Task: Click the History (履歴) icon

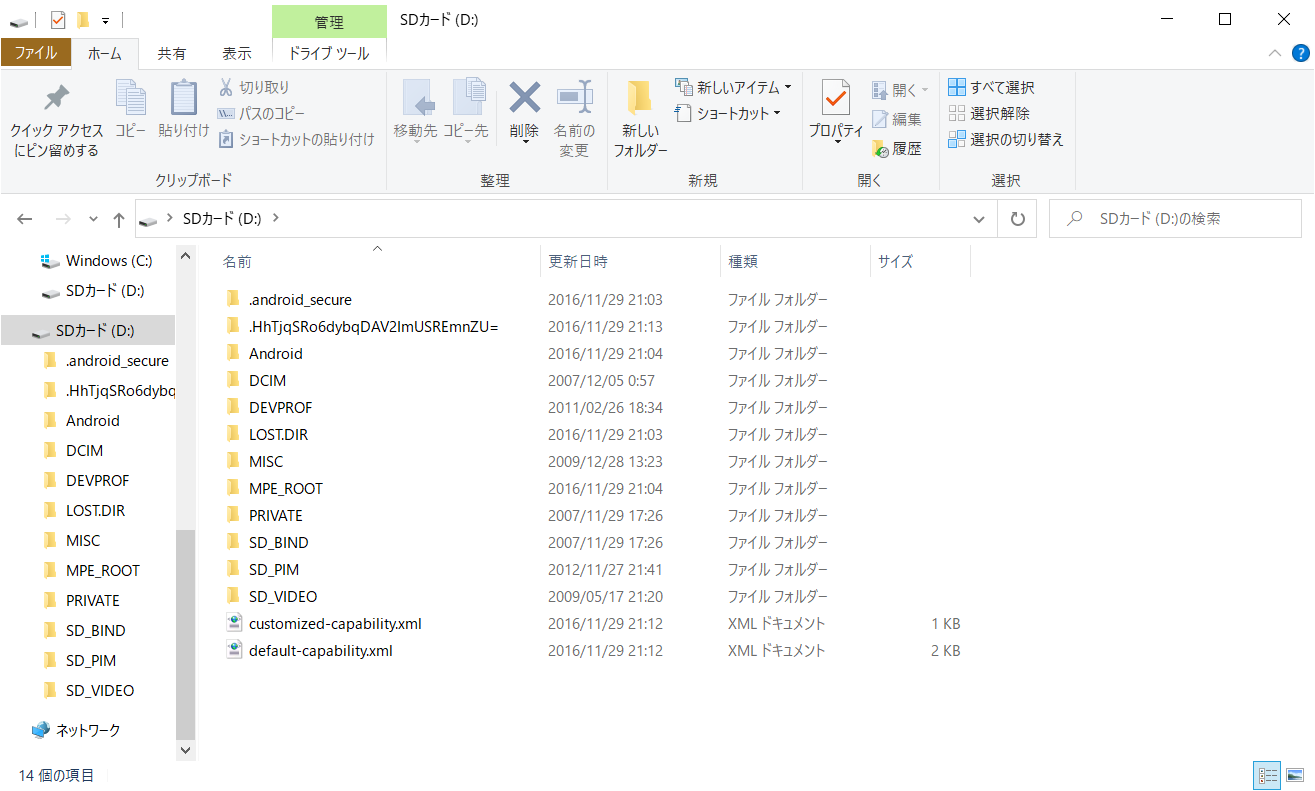Action: click(x=880, y=149)
